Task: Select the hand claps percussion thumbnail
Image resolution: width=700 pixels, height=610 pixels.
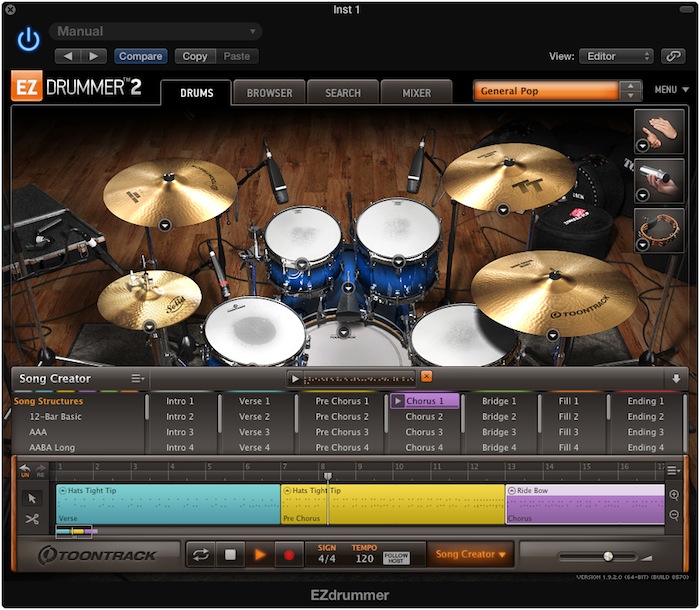Action: click(x=659, y=131)
